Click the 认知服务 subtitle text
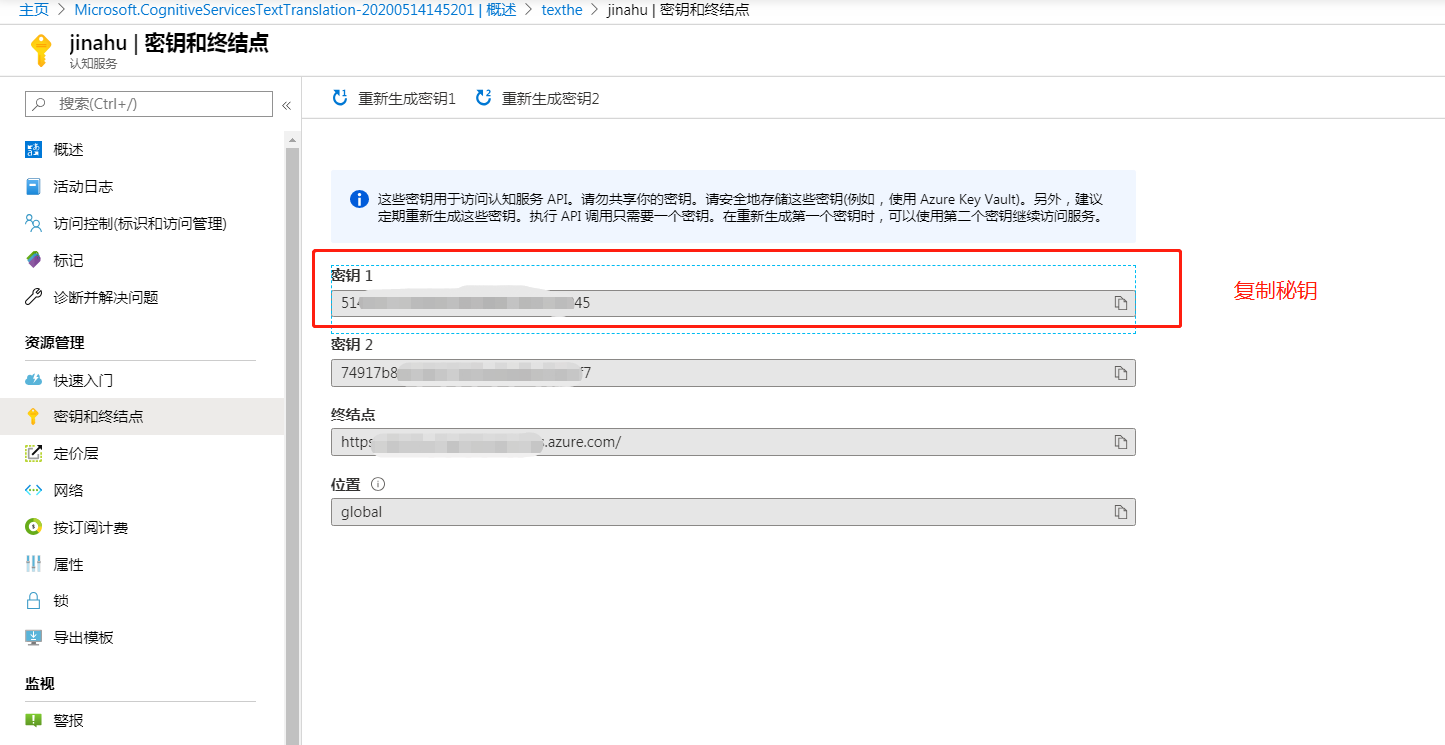 coord(93,64)
